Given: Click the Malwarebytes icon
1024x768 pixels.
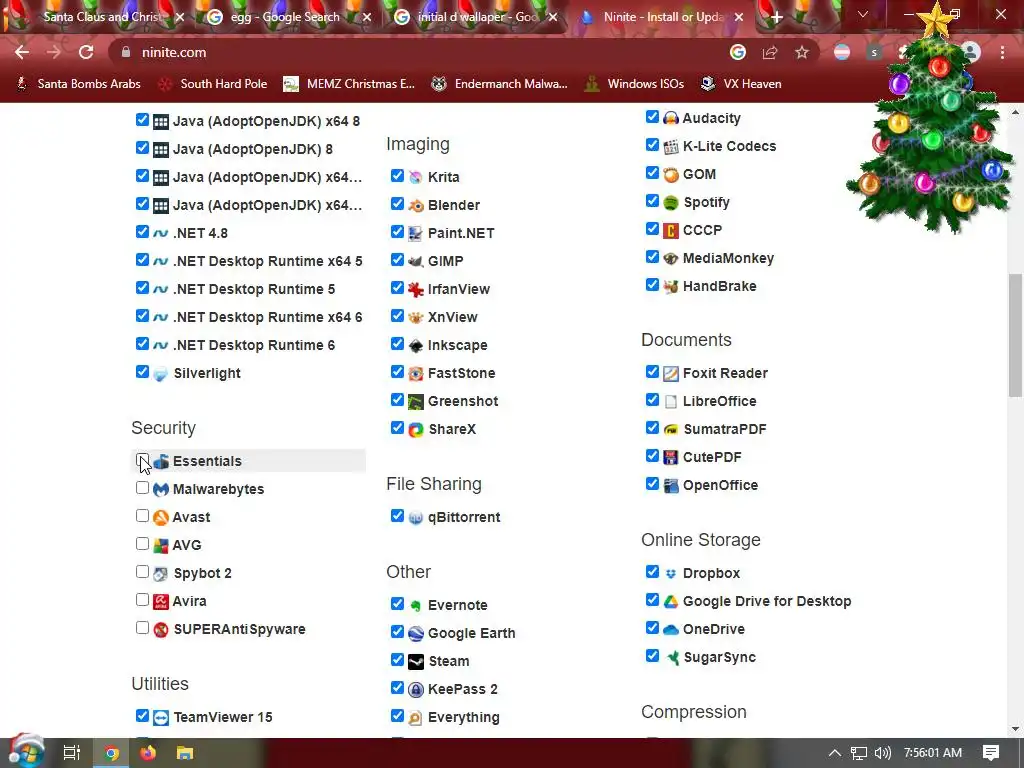Looking at the screenshot, I should (161, 489).
